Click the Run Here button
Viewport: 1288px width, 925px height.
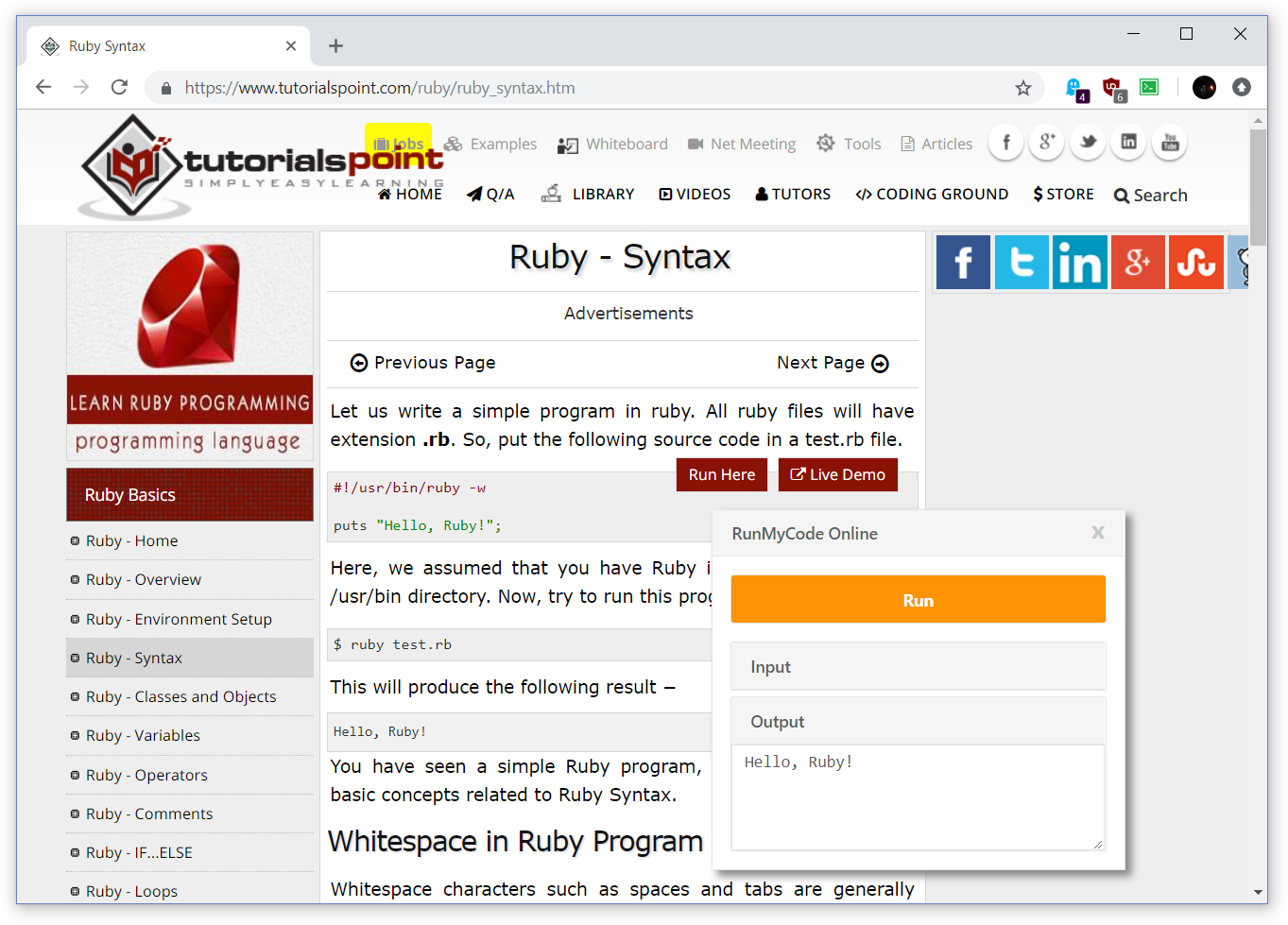[722, 474]
